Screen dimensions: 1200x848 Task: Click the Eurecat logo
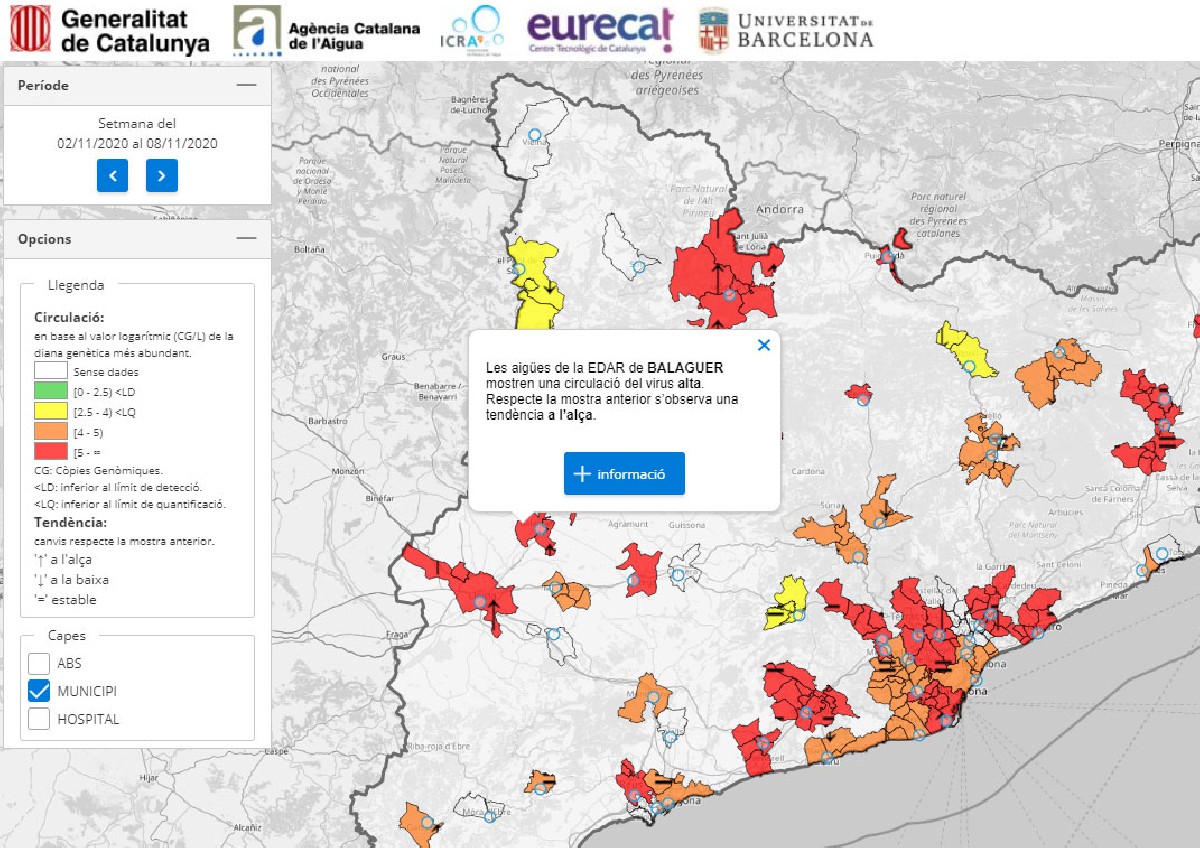tap(600, 30)
